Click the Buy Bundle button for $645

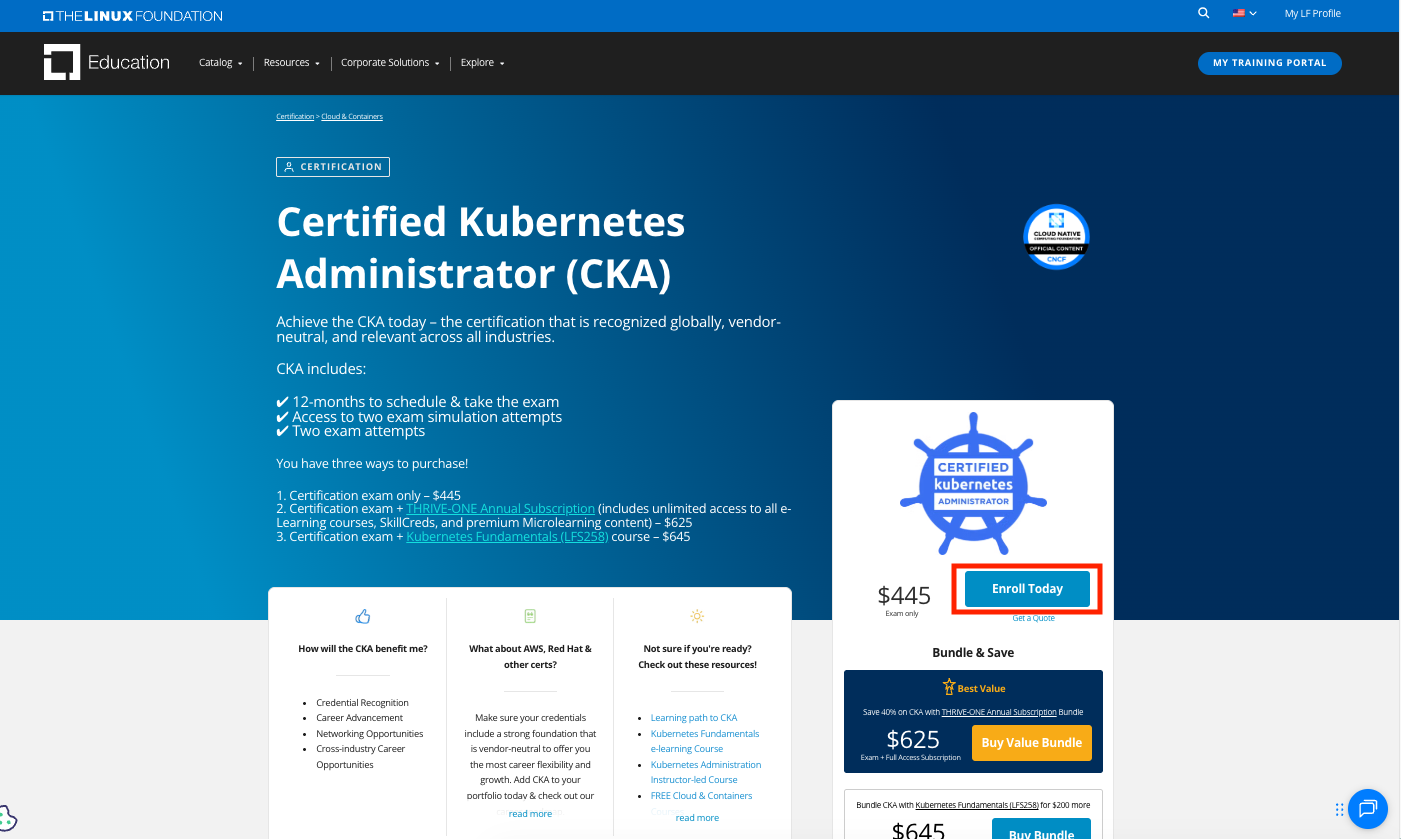click(x=1041, y=829)
